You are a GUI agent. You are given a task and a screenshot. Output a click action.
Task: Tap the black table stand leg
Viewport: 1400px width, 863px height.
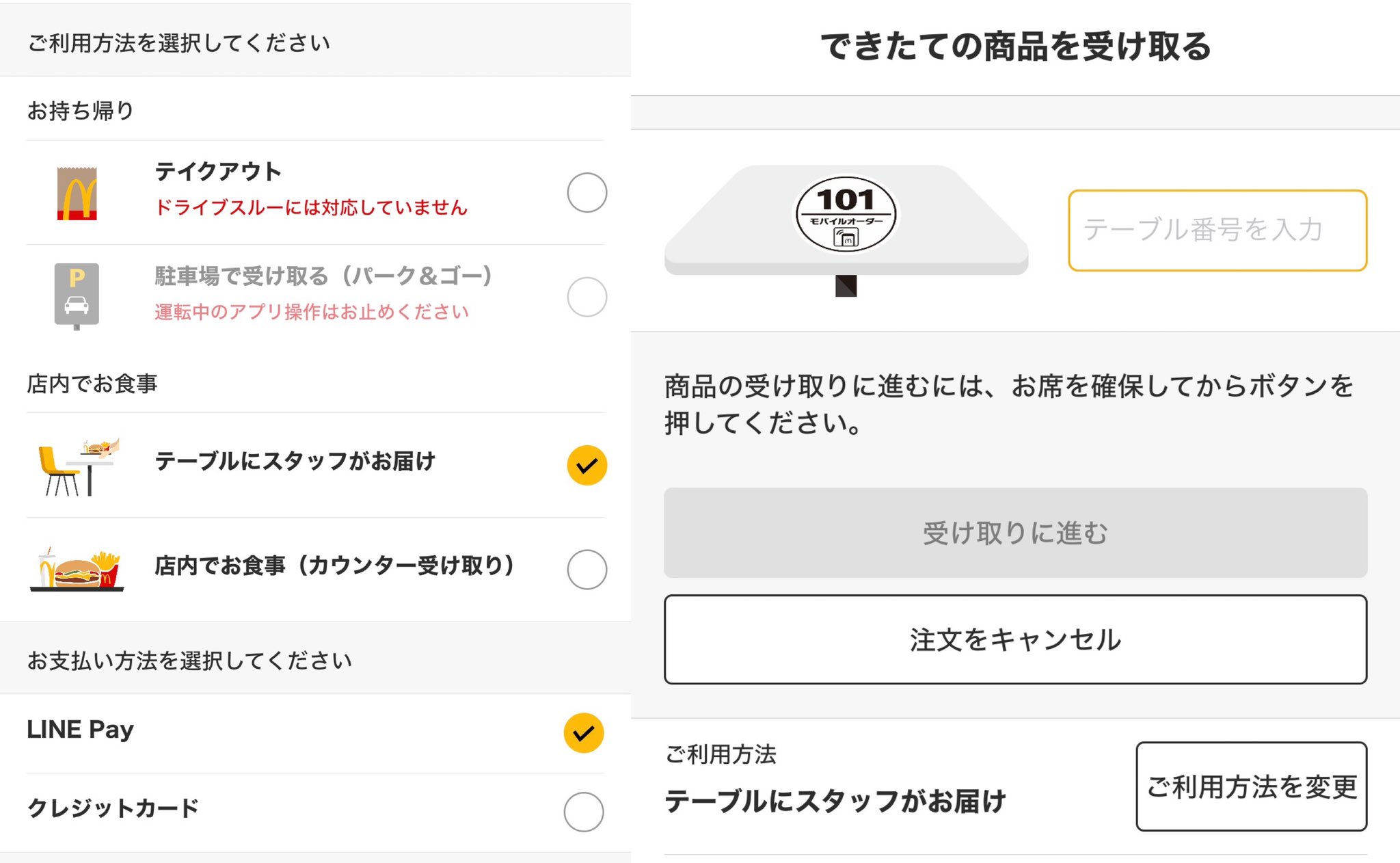[x=846, y=286]
